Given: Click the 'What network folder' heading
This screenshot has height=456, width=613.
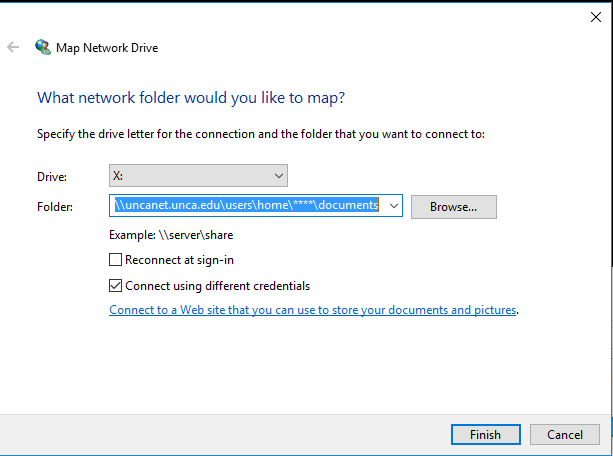Looking at the screenshot, I should point(191,98).
